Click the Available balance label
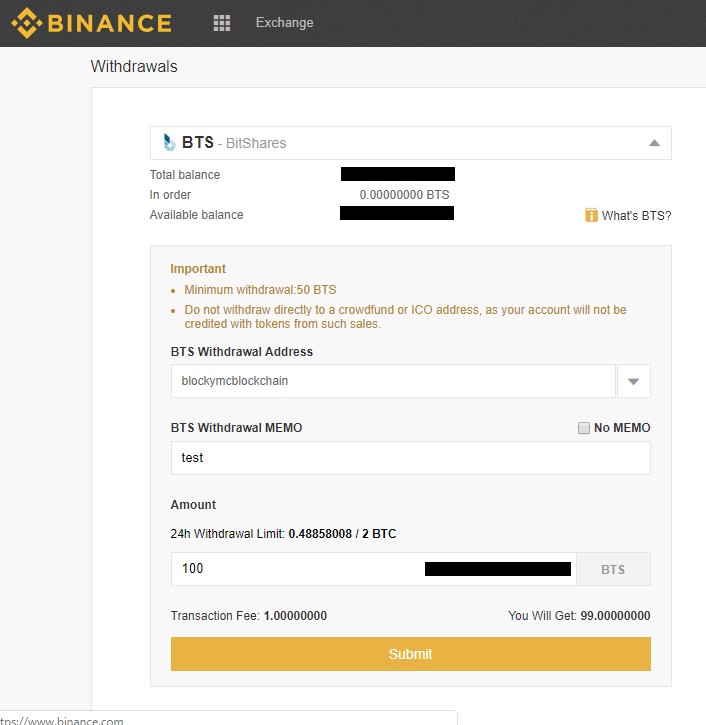This screenshot has height=725, width=706. click(196, 215)
